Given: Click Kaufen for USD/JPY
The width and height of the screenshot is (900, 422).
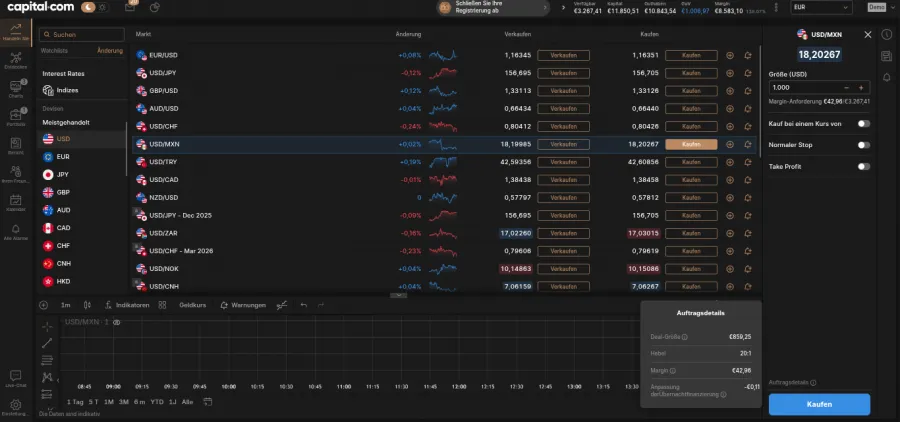Looking at the screenshot, I should [x=691, y=73].
